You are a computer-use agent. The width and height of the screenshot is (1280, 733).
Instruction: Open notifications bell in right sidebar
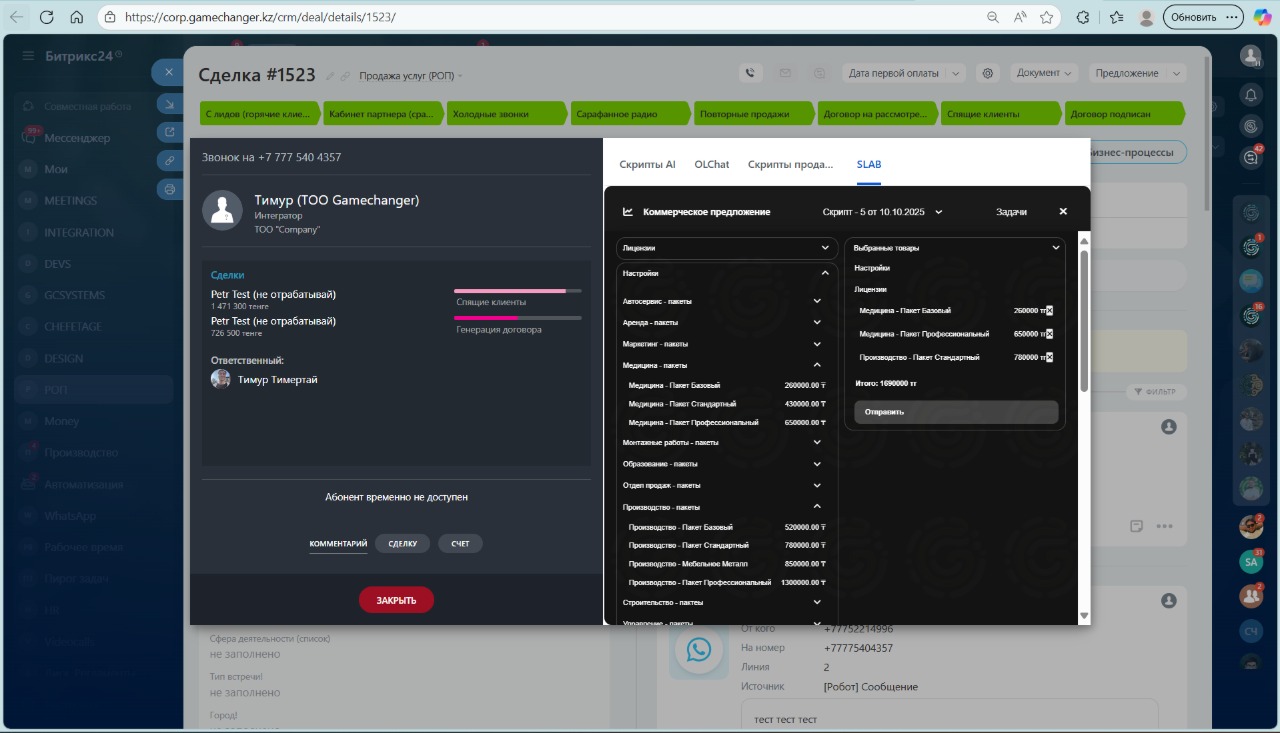pos(1250,95)
